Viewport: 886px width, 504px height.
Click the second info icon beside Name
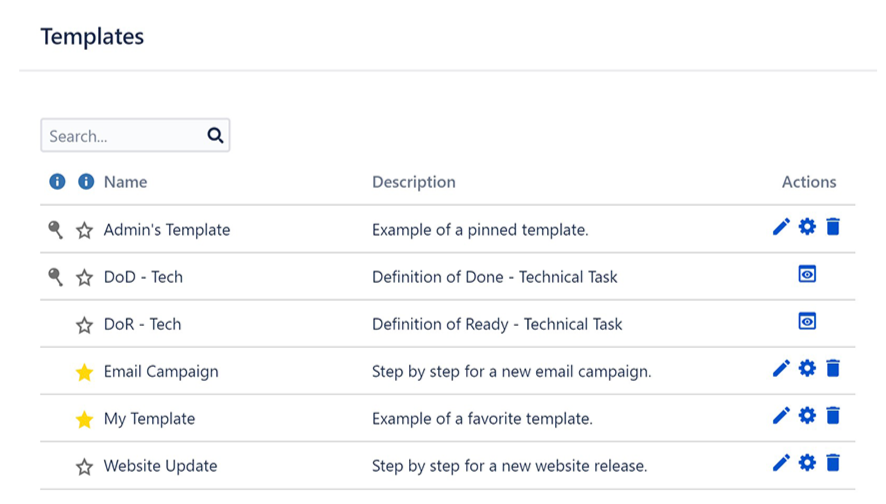[86, 182]
